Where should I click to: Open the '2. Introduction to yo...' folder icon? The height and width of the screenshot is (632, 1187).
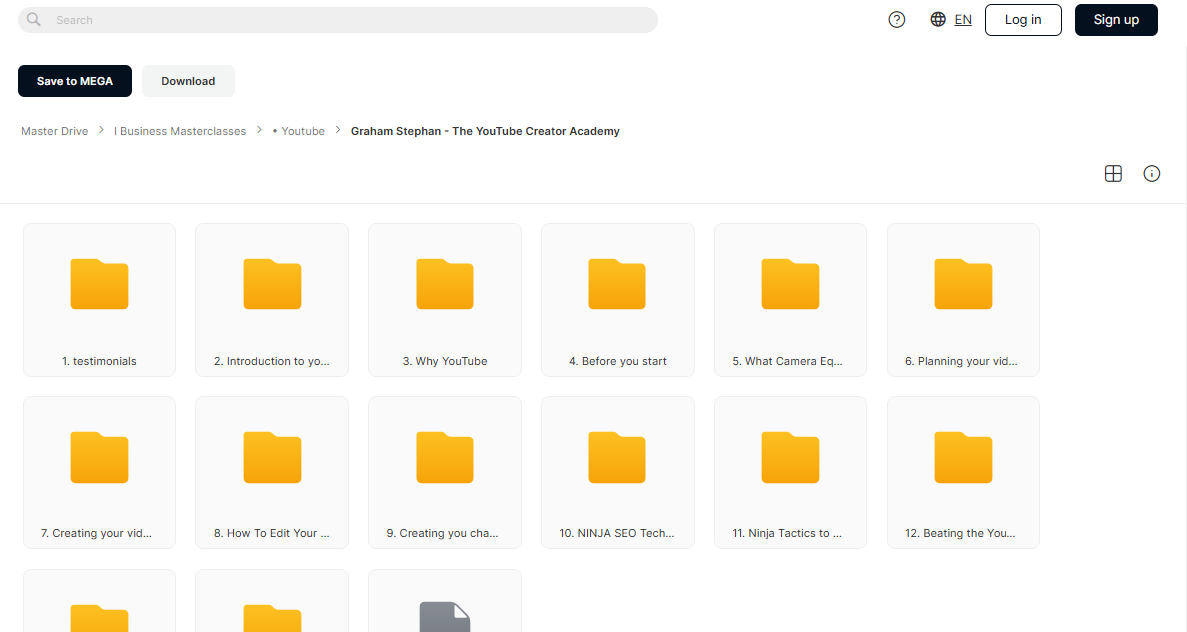(273, 284)
